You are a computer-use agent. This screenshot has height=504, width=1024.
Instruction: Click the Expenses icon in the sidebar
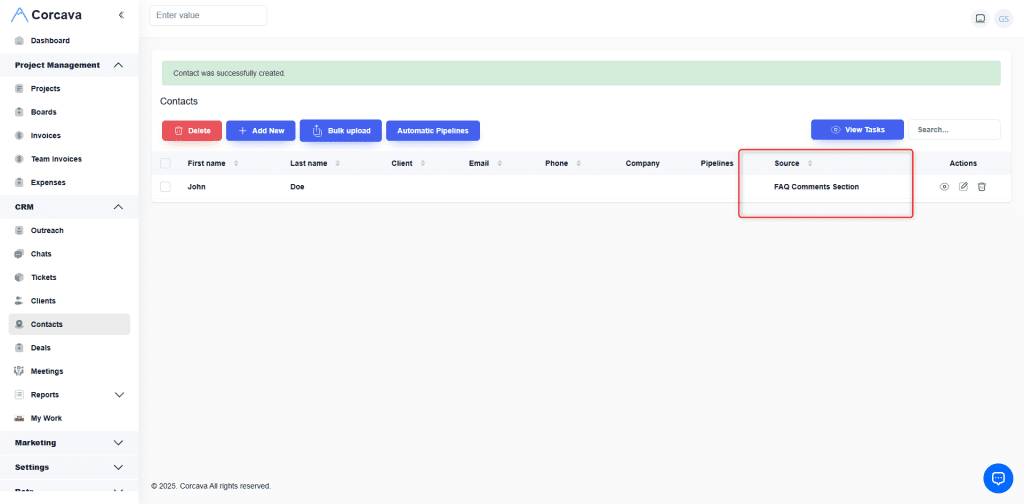[x=19, y=183]
